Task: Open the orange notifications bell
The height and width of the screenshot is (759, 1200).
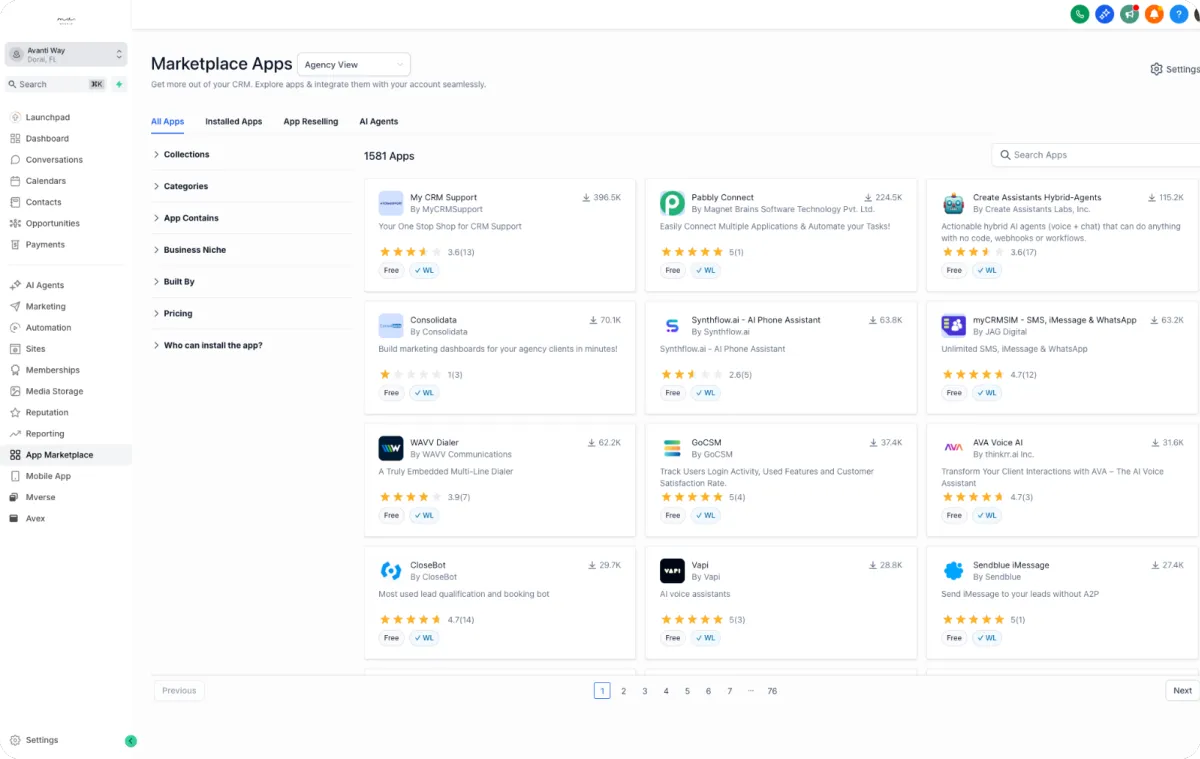Action: 1154,14
